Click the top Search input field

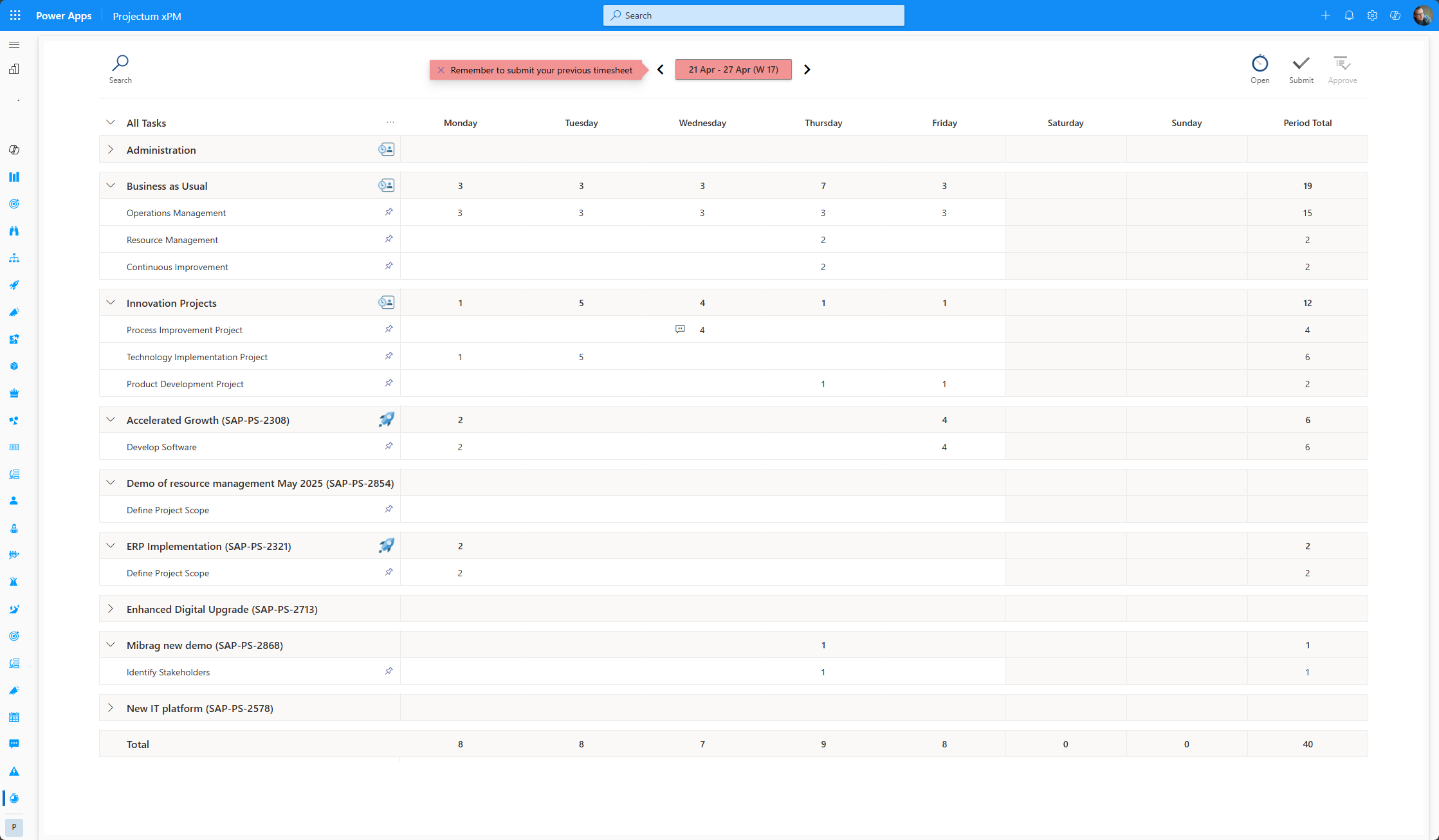pyautogui.click(x=753, y=15)
